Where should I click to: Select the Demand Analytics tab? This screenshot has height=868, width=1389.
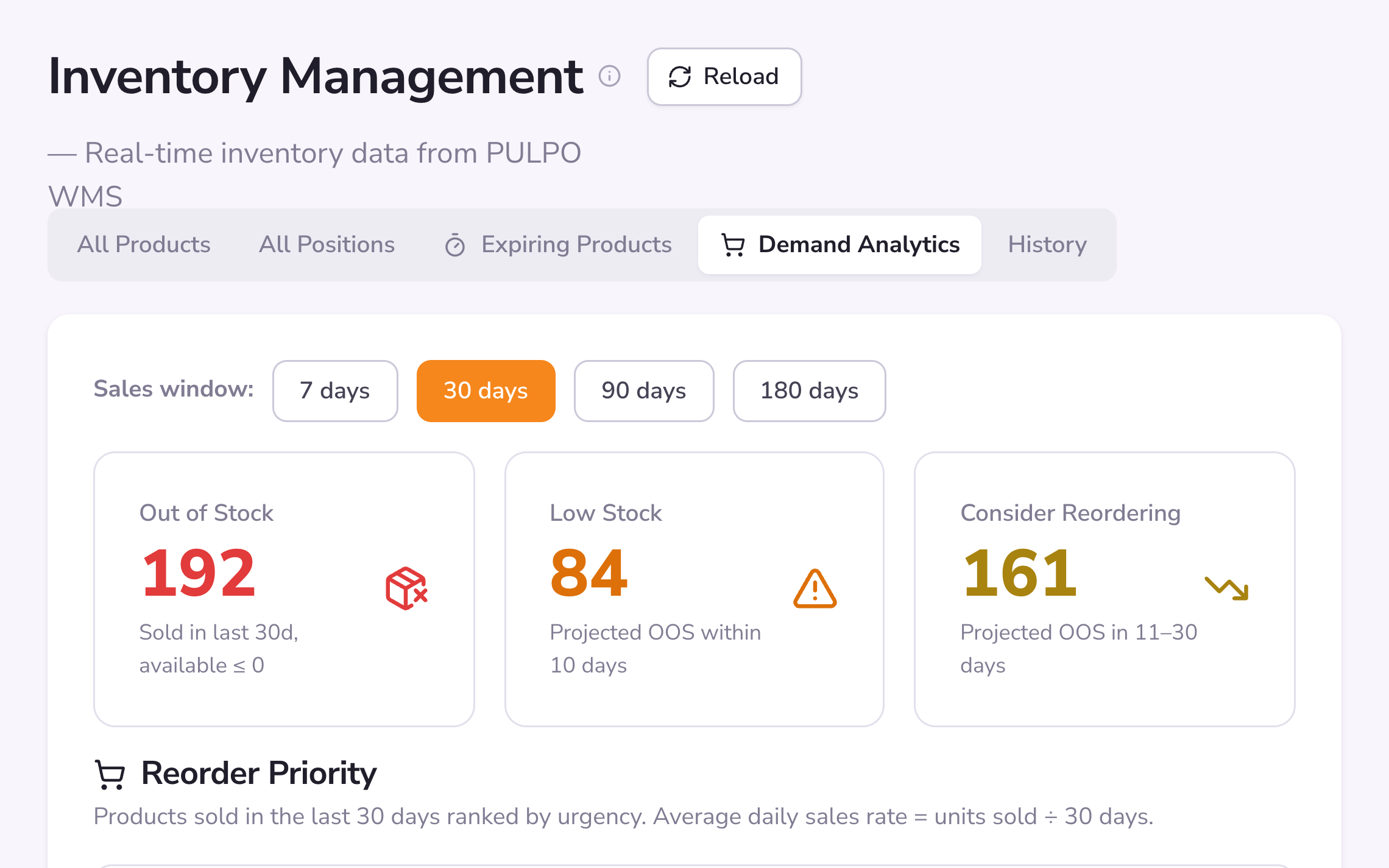(839, 245)
